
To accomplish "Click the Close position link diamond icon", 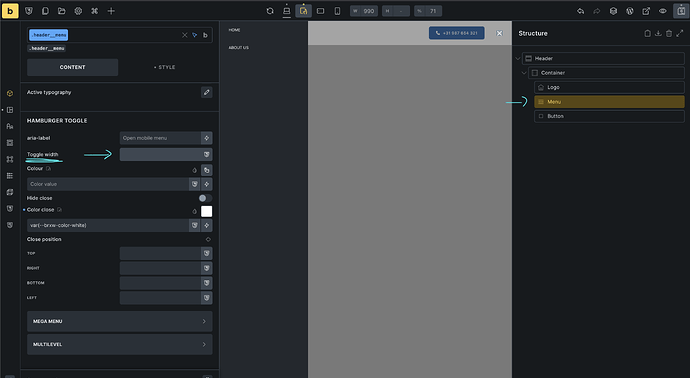I will pos(208,239).
